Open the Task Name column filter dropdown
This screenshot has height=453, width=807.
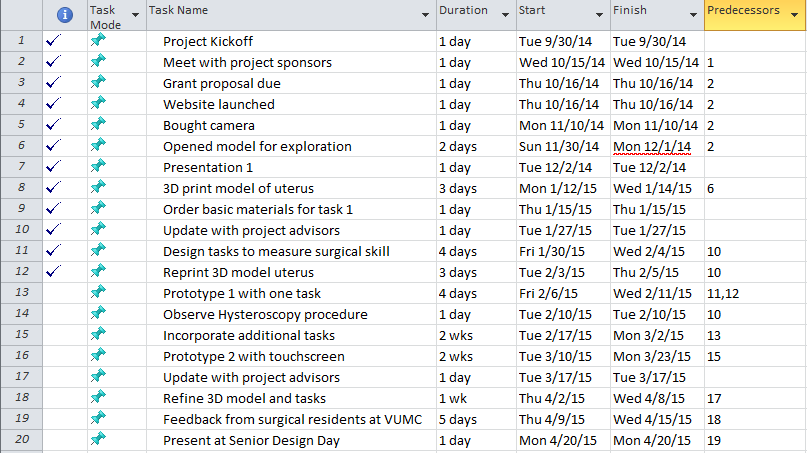coord(426,11)
